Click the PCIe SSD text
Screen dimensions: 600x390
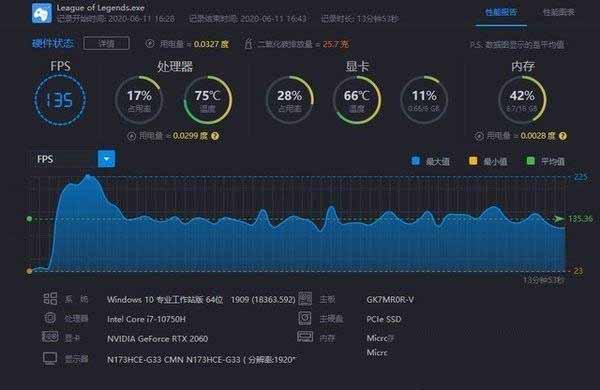click(384, 319)
